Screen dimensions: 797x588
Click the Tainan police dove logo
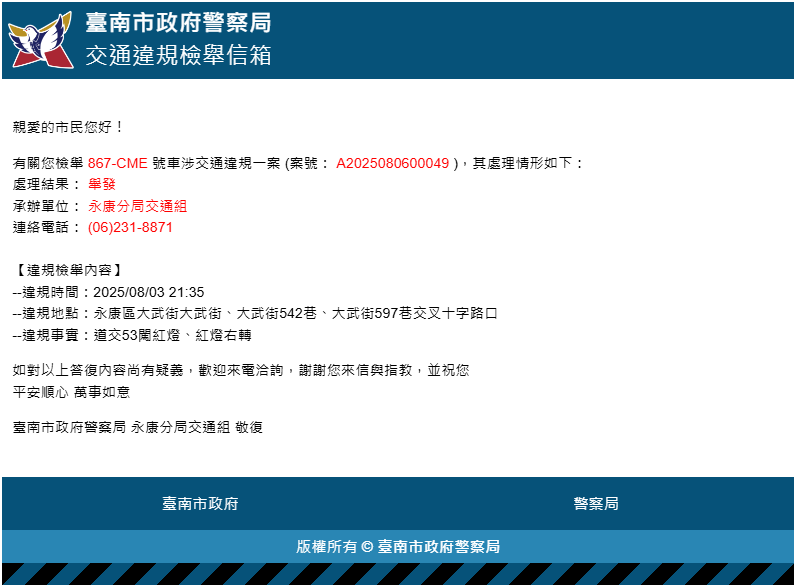pos(41,40)
